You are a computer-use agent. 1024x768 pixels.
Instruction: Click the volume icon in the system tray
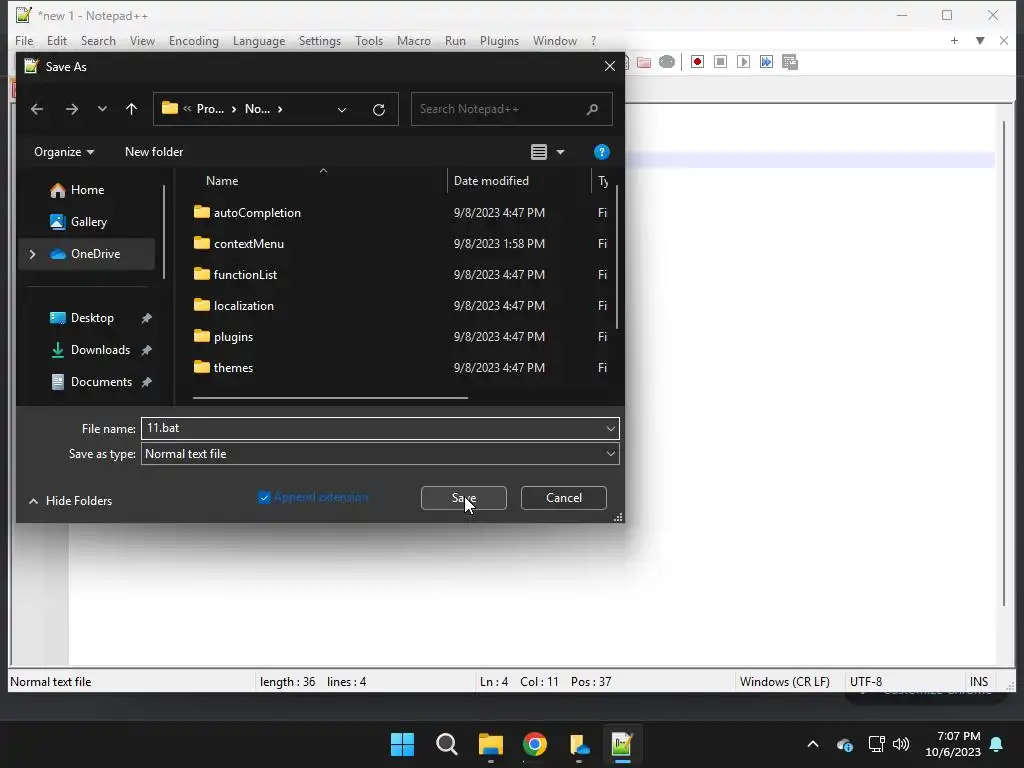pyautogui.click(x=901, y=744)
